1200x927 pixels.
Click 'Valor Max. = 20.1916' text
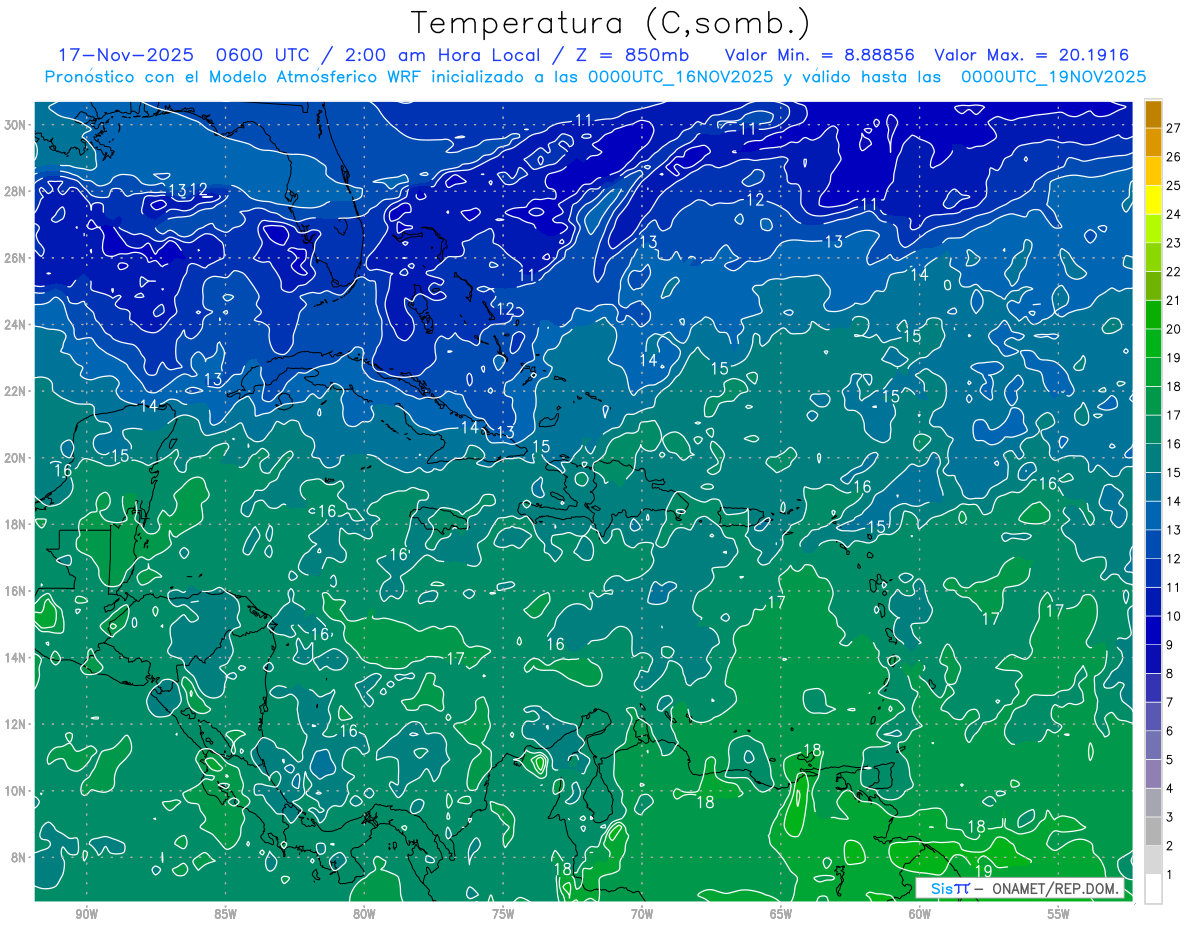click(1031, 55)
